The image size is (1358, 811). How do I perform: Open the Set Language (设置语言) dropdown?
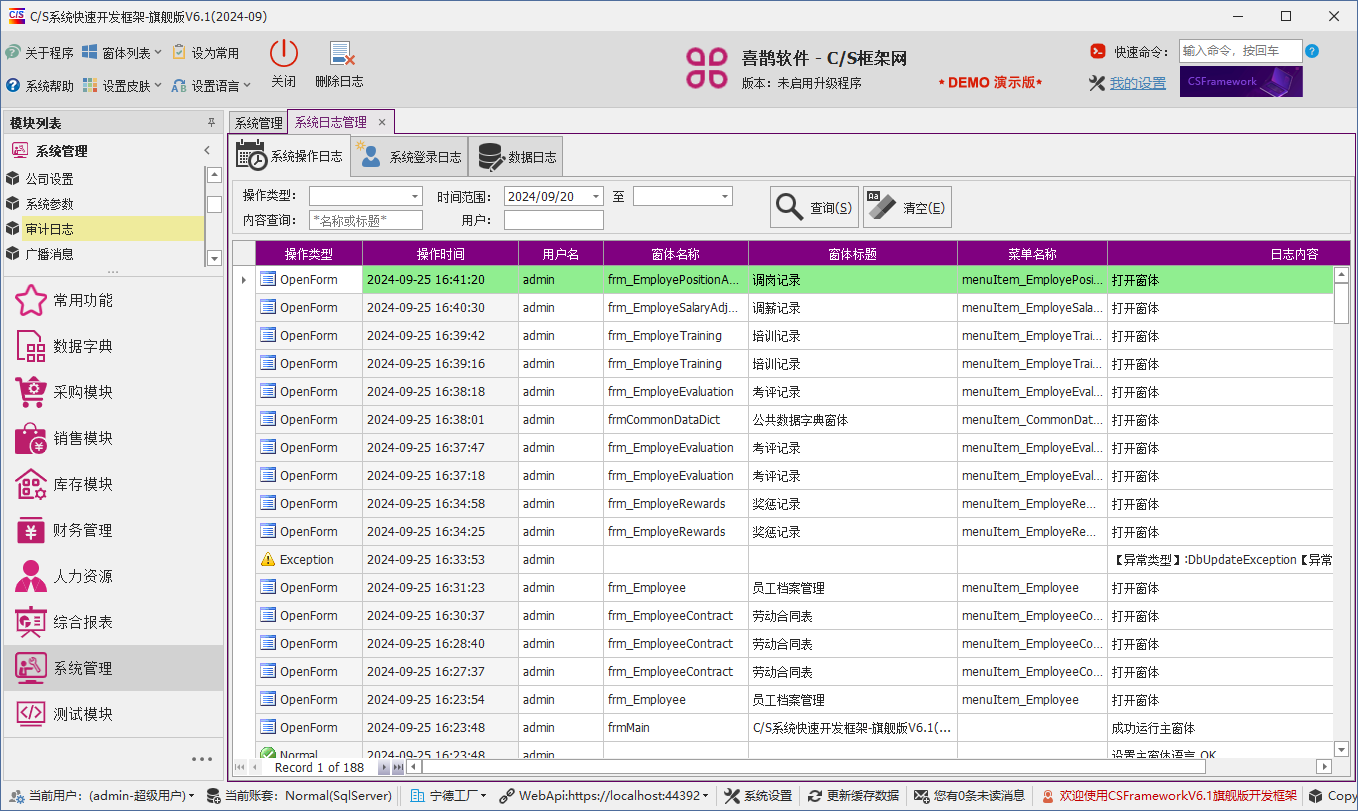(211, 86)
